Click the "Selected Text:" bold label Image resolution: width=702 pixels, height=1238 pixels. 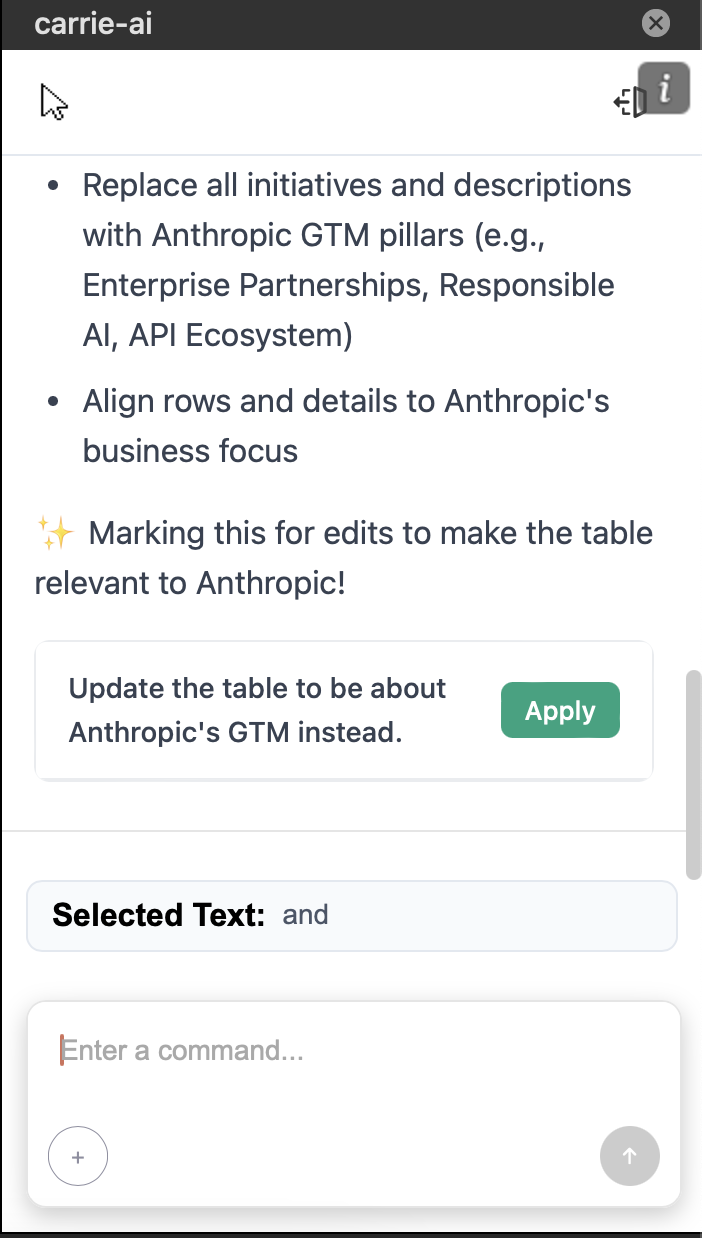coord(159,915)
